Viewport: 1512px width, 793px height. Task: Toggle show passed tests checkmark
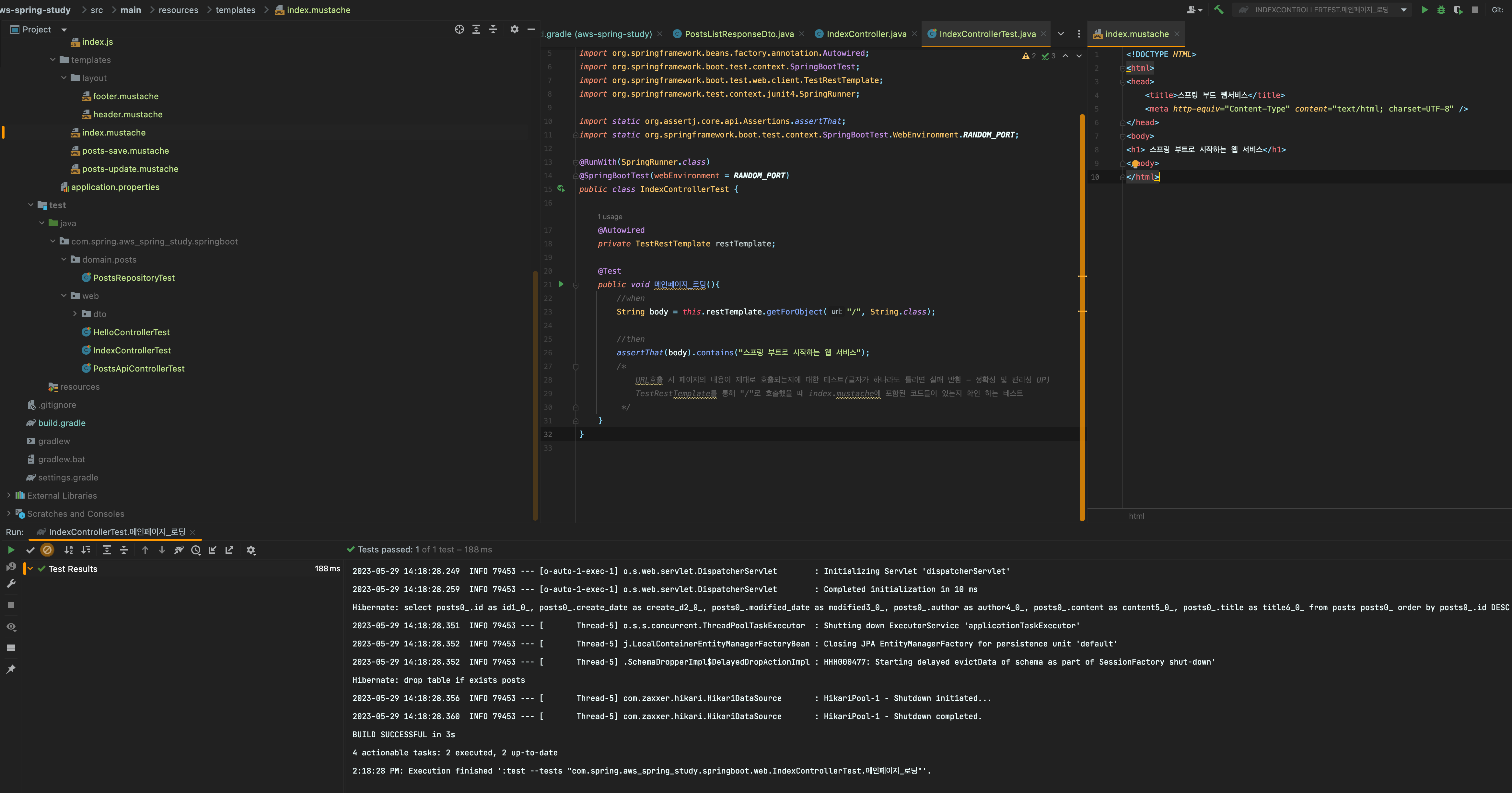(30, 550)
